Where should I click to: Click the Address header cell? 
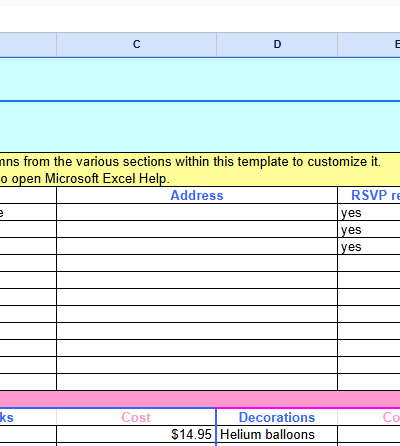(x=197, y=195)
